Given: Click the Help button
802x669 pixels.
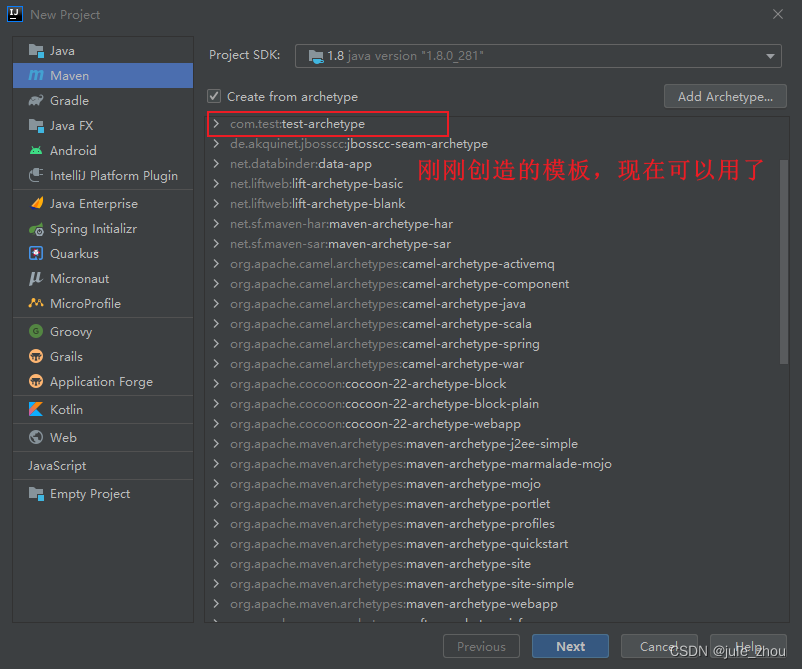Looking at the screenshot, I should 748,646.
